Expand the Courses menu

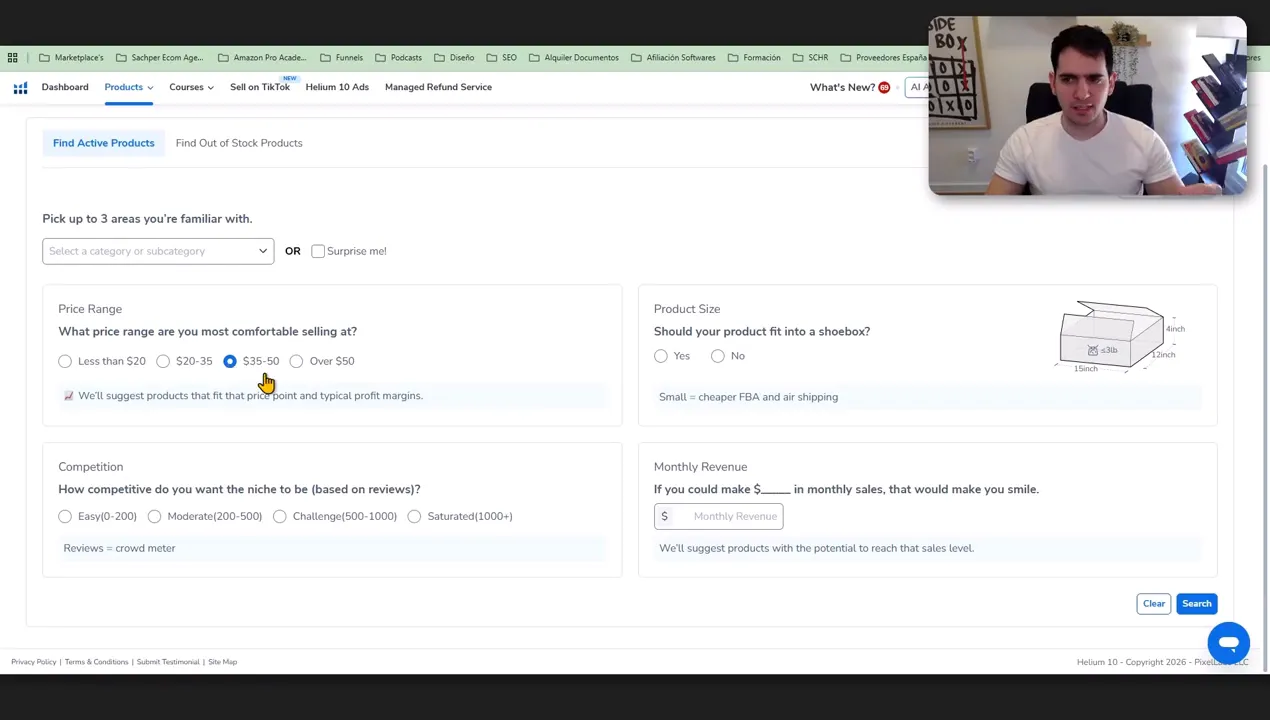tap(191, 87)
